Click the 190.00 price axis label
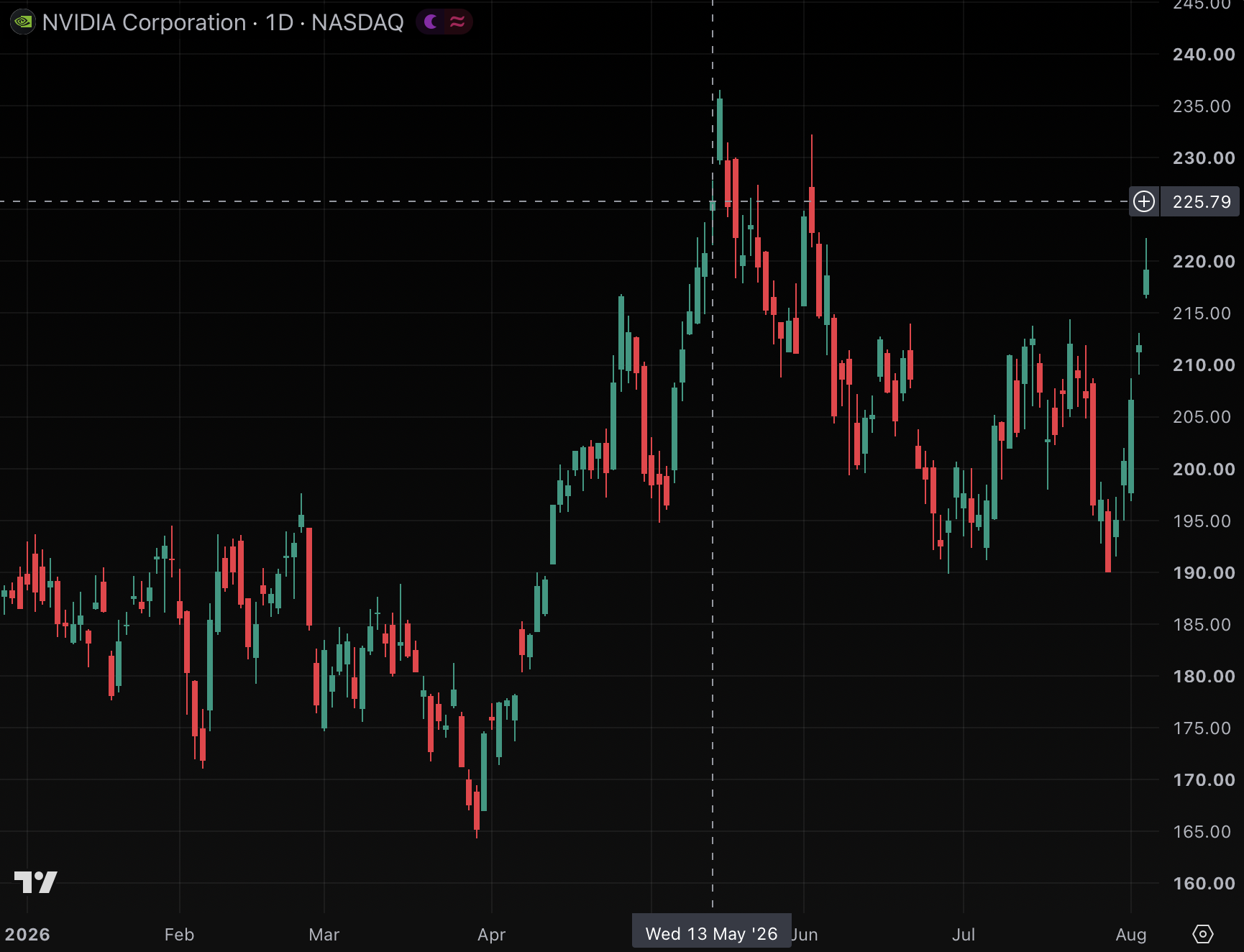 click(1203, 572)
